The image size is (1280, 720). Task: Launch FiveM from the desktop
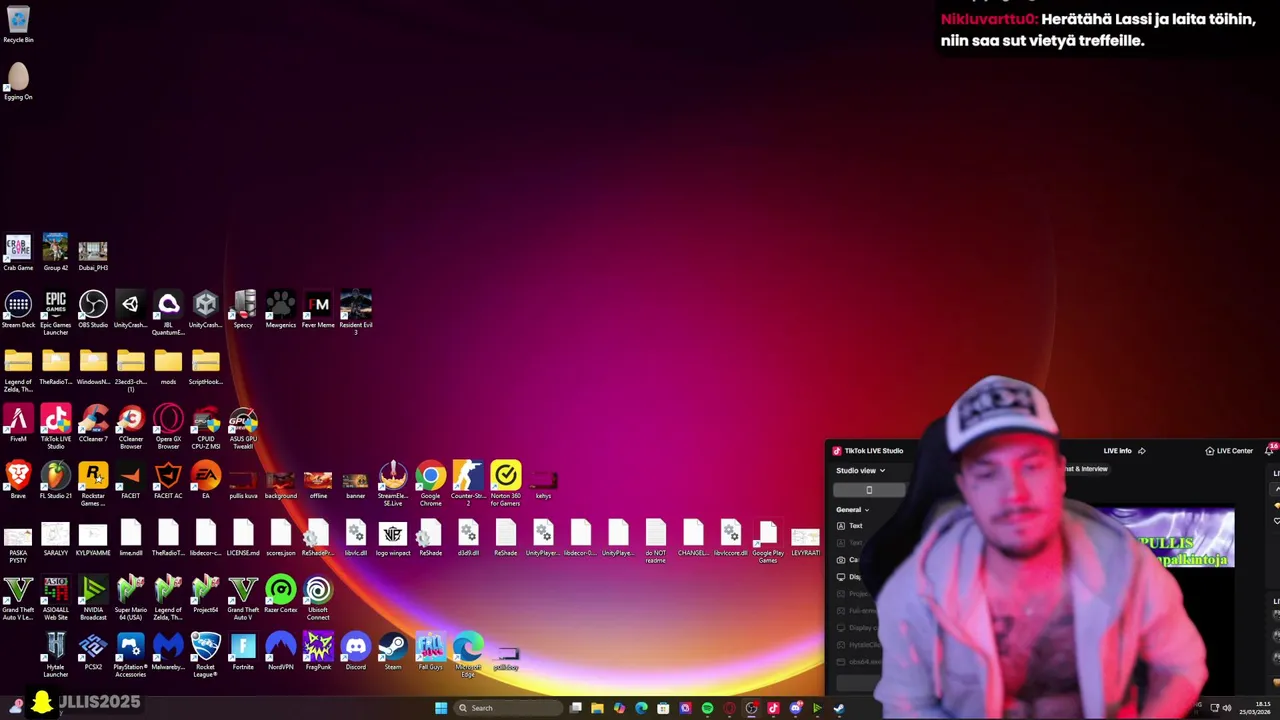point(18,423)
